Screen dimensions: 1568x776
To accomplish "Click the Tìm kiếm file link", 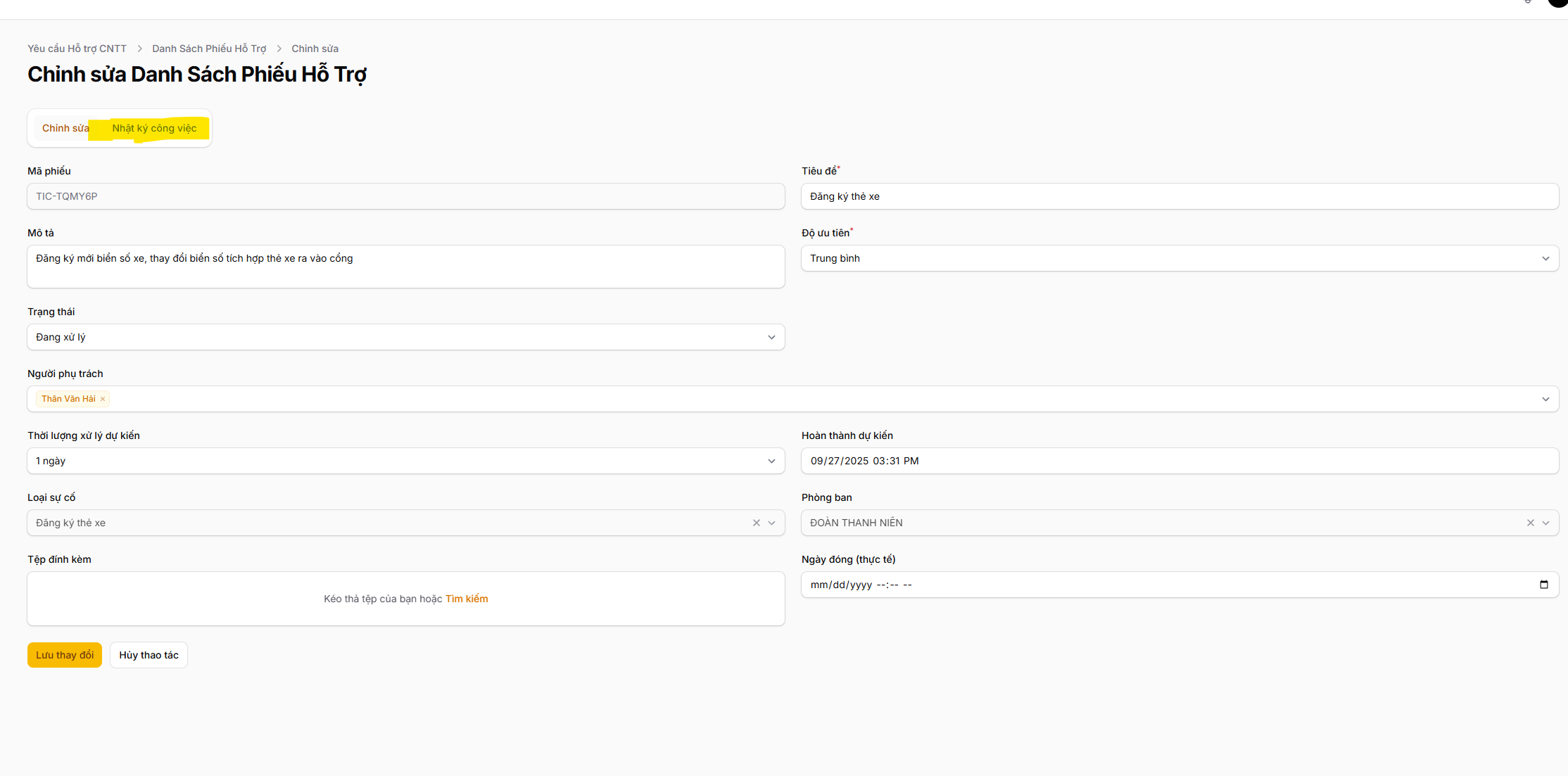I will pyautogui.click(x=466, y=599).
